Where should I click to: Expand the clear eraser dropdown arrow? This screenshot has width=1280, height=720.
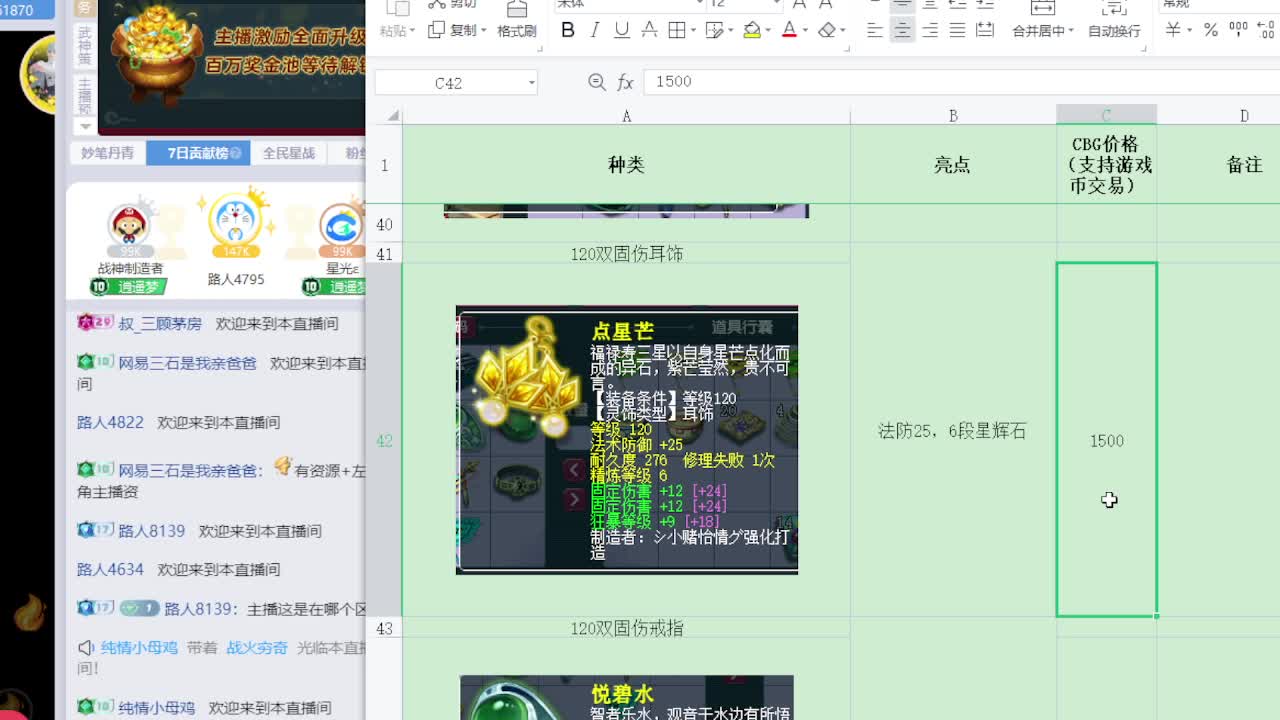pyautogui.click(x=843, y=31)
